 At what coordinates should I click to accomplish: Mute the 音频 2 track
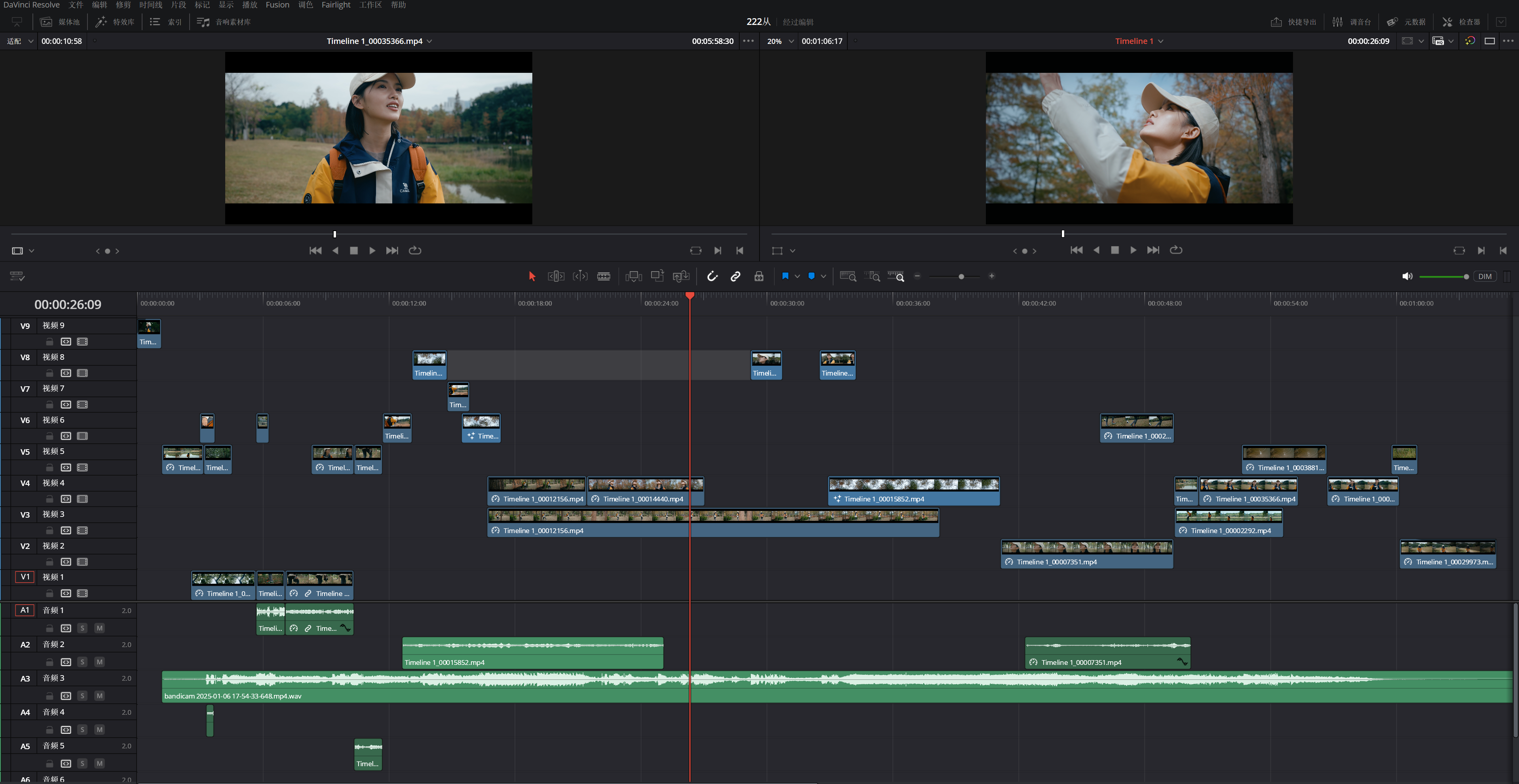[100, 662]
